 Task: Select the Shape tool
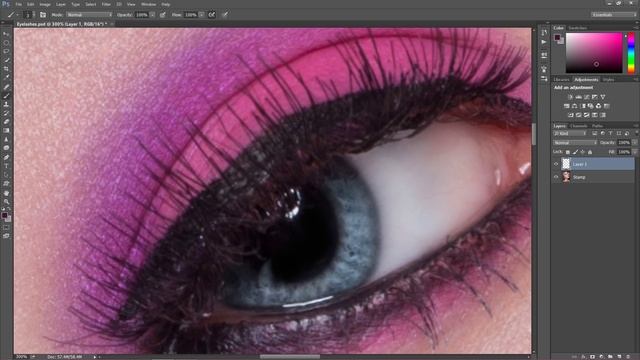coord(6,184)
